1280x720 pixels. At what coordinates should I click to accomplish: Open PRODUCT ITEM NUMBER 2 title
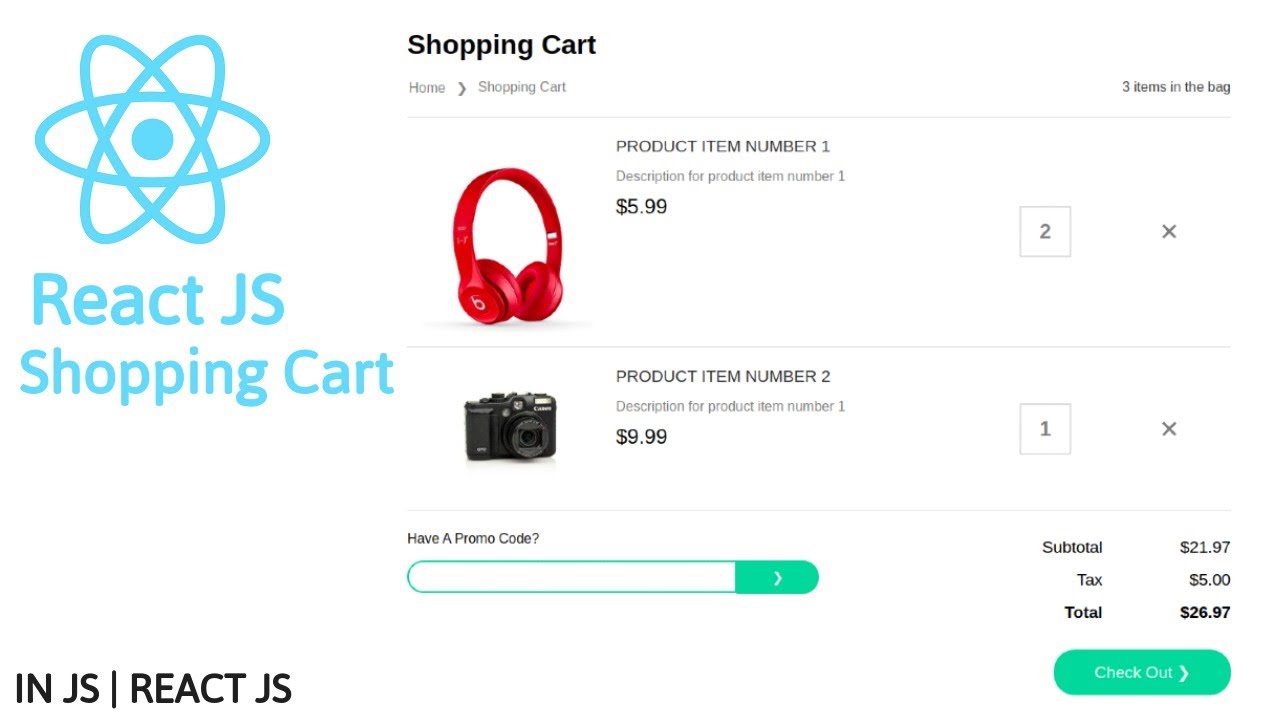pos(723,377)
